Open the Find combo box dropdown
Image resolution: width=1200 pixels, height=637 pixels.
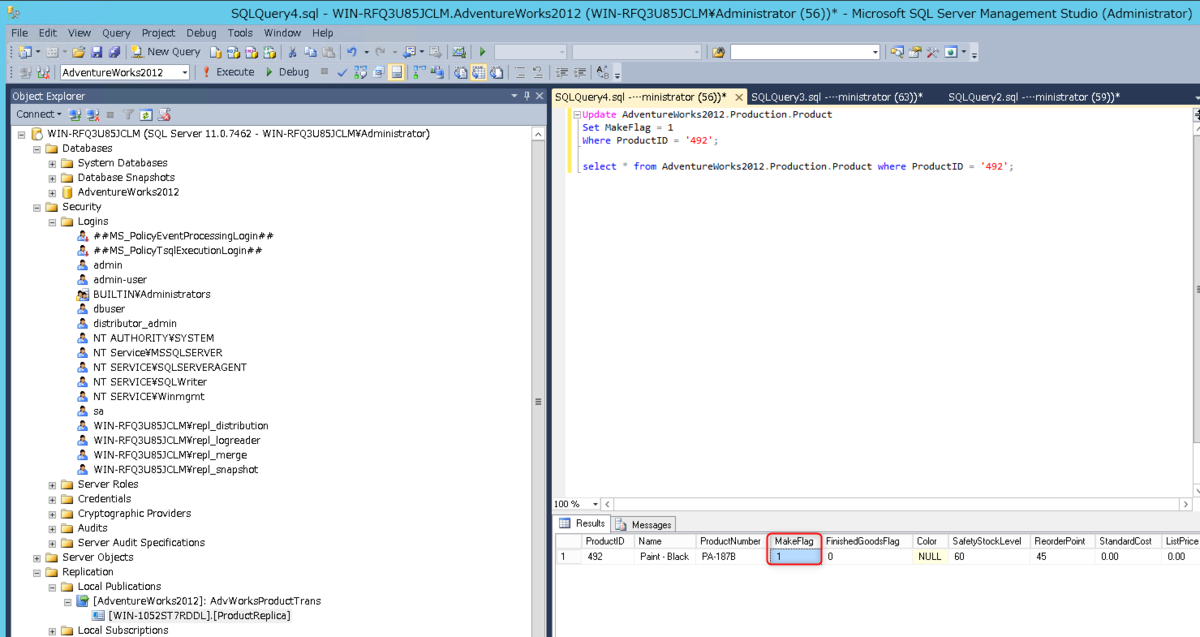tap(875, 52)
